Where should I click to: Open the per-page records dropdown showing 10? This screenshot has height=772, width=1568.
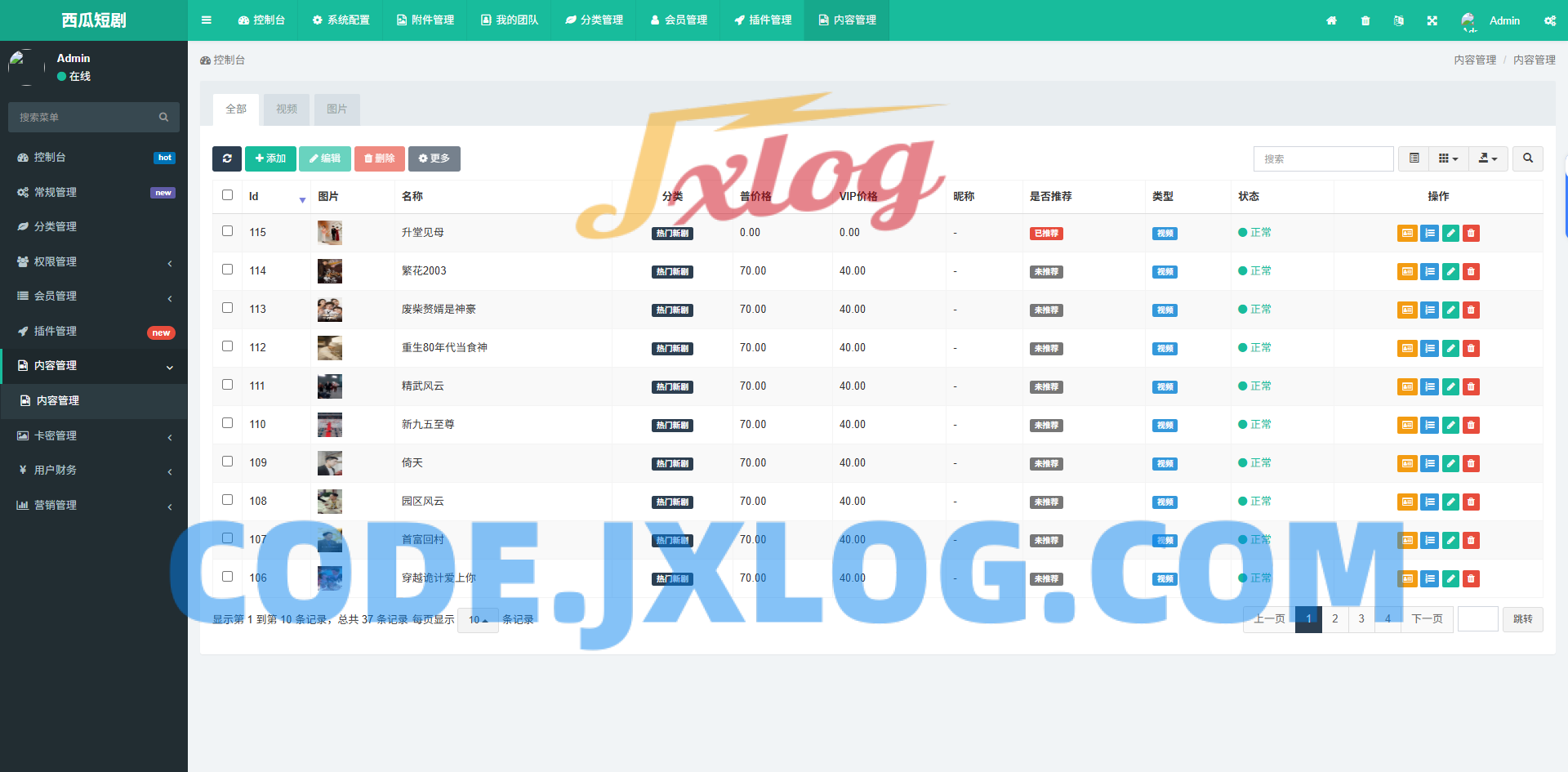(478, 619)
